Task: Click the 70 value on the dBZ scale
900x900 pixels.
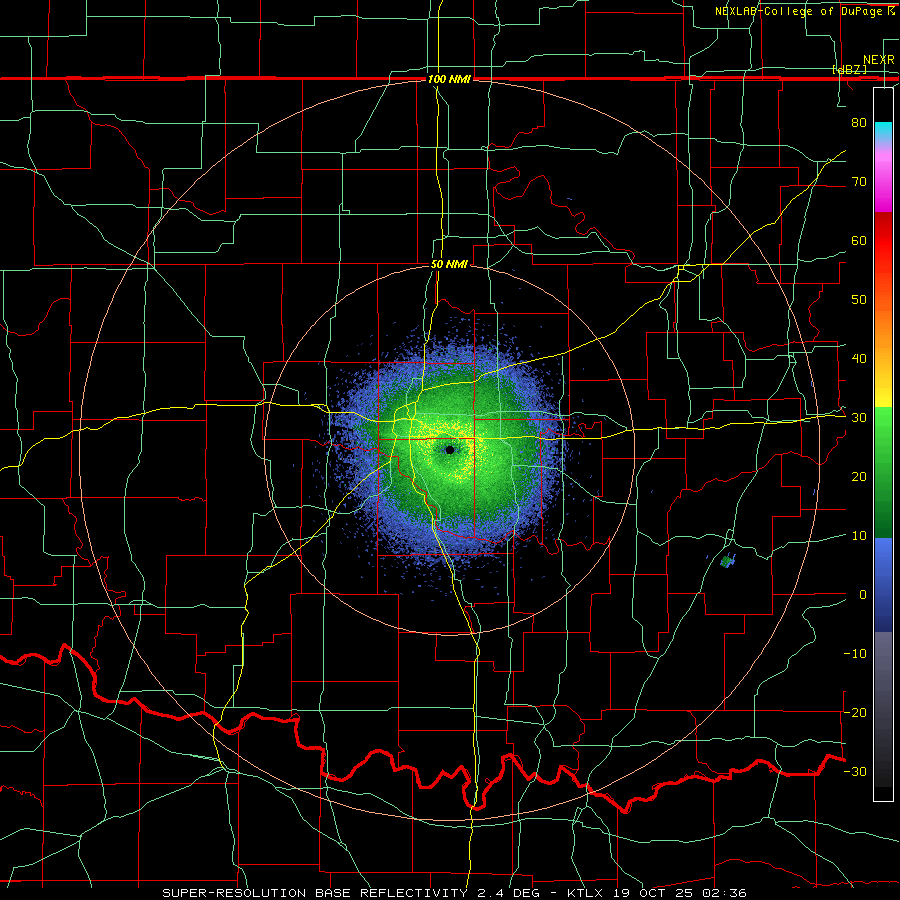Action: pyautogui.click(x=859, y=181)
